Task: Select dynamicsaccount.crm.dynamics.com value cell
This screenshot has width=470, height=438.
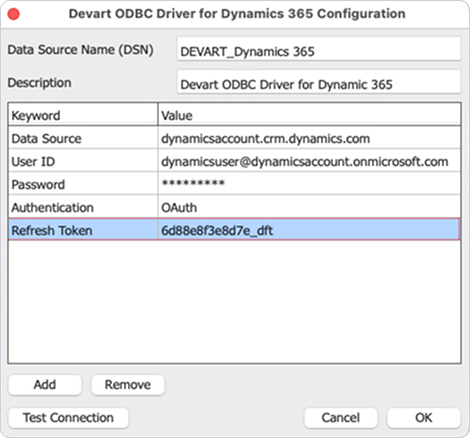Action: [x=309, y=138]
